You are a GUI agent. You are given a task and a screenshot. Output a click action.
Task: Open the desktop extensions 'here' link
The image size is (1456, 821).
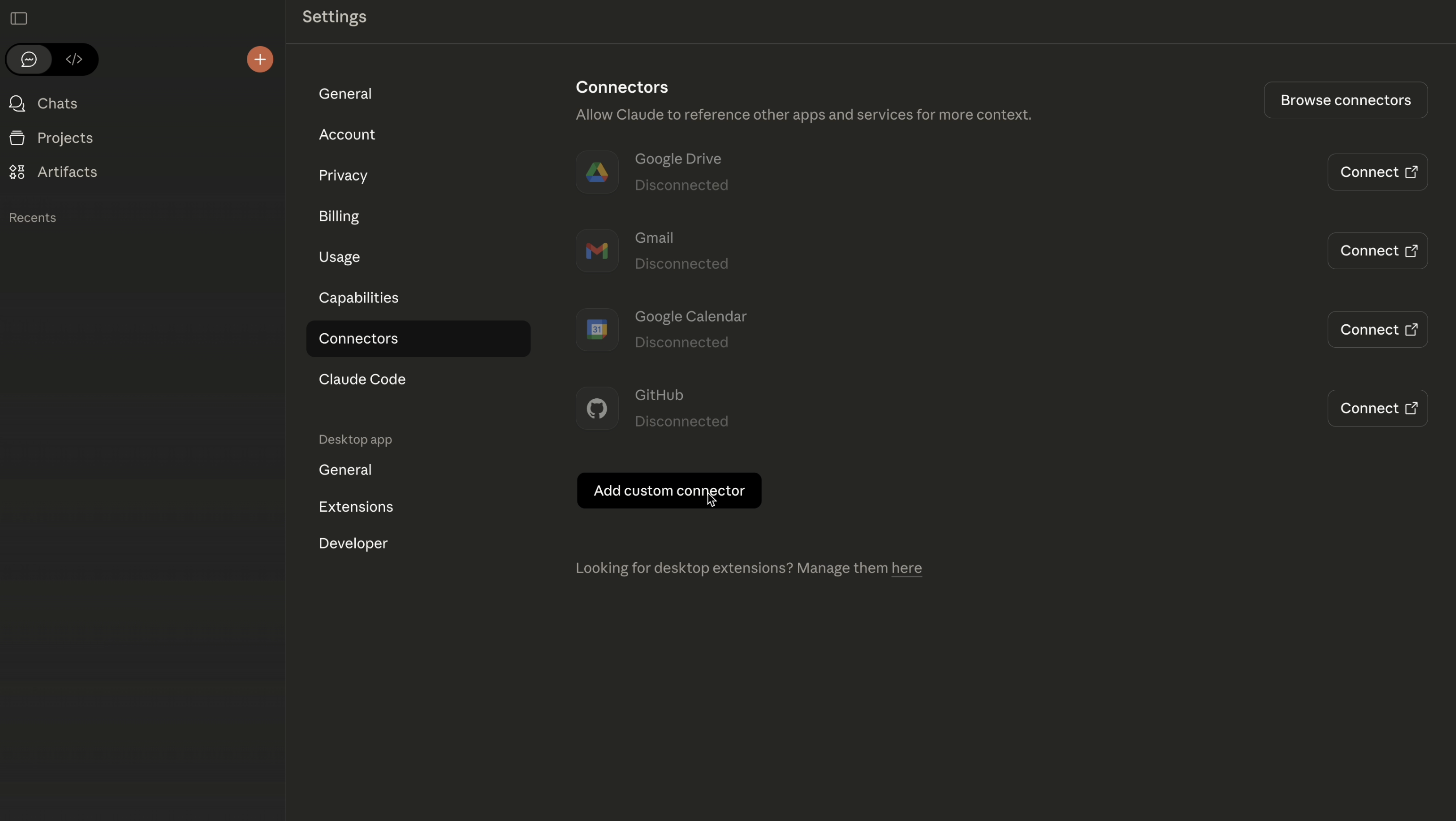click(906, 569)
